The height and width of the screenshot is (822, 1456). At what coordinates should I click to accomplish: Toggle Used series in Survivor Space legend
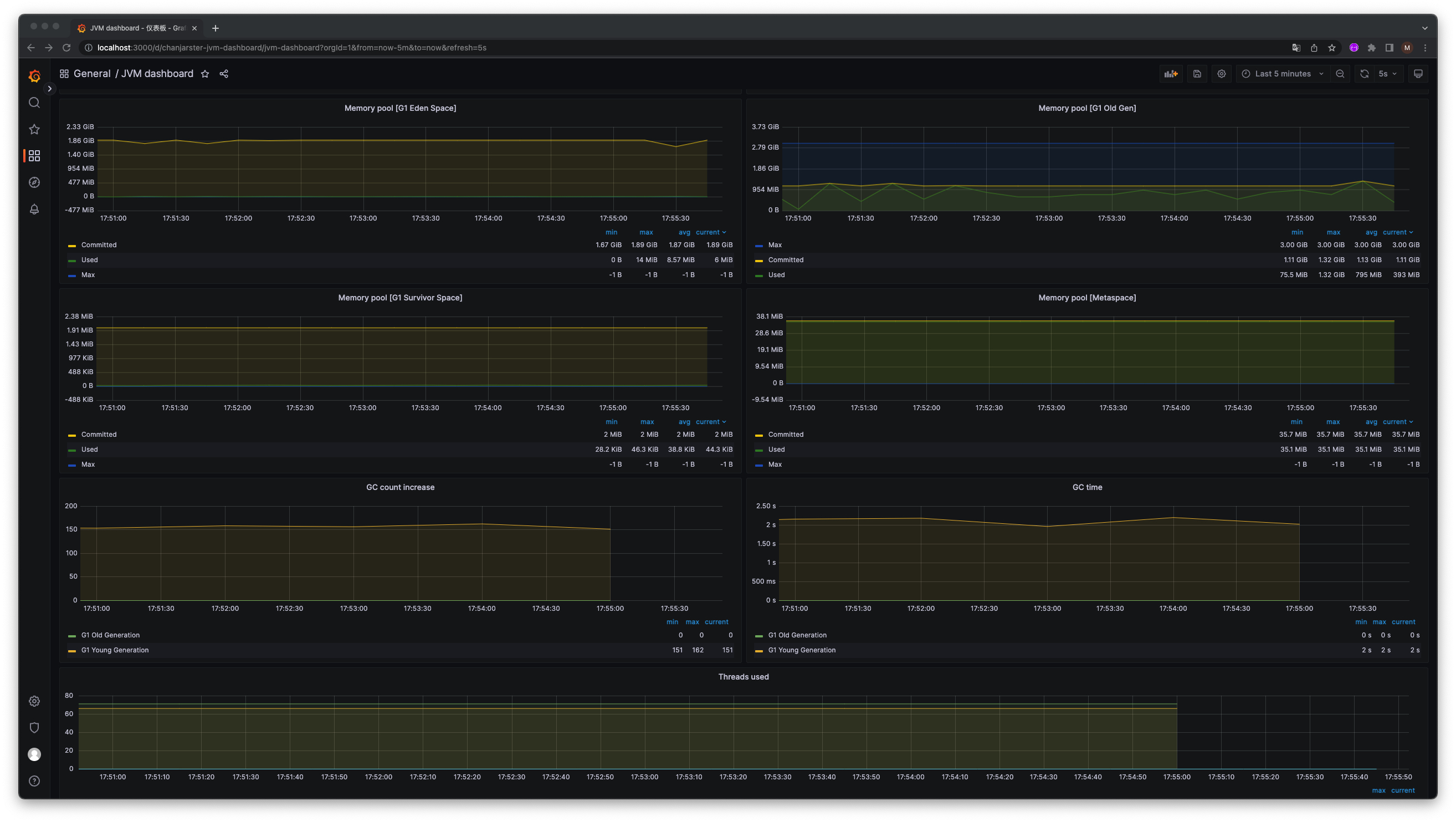[x=89, y=450]
